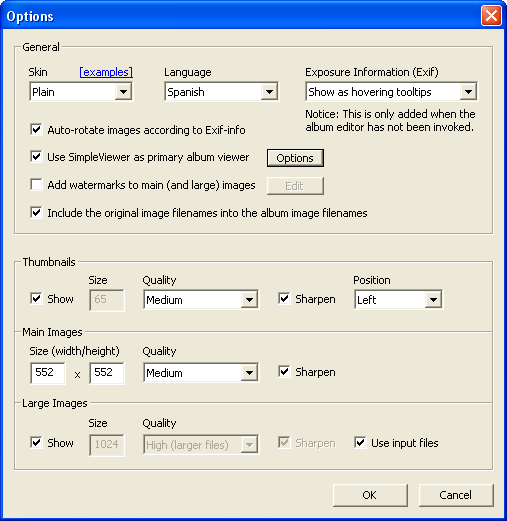Open the Exposure Information Exif dropdown

(391, 92)
